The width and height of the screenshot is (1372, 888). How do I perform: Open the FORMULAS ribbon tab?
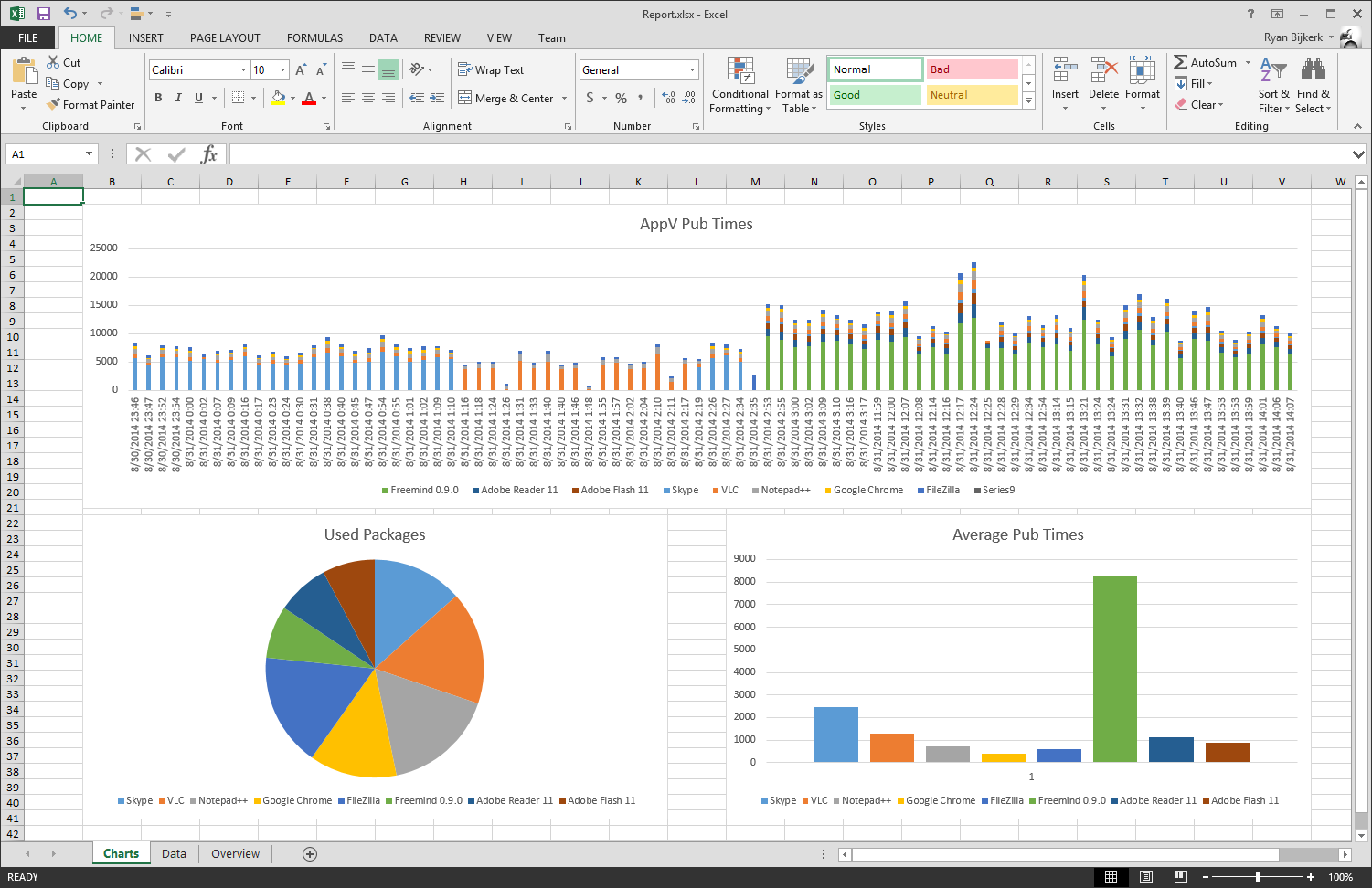tap(314, 37)
